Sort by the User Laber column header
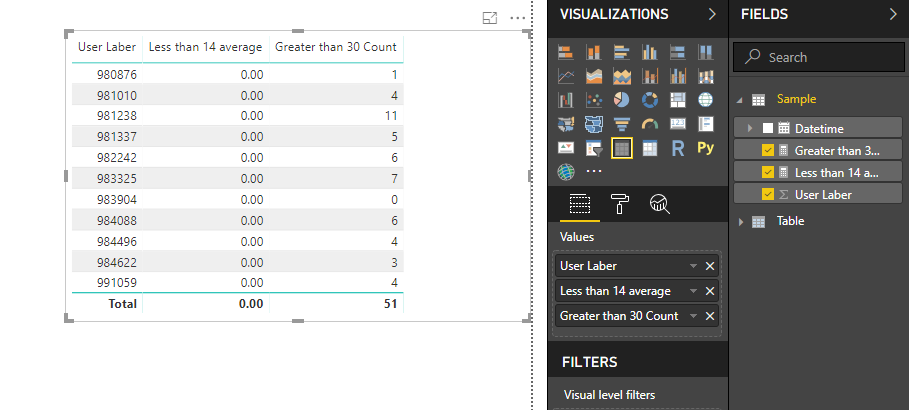The image size is (909, 410). coord(107,47)
